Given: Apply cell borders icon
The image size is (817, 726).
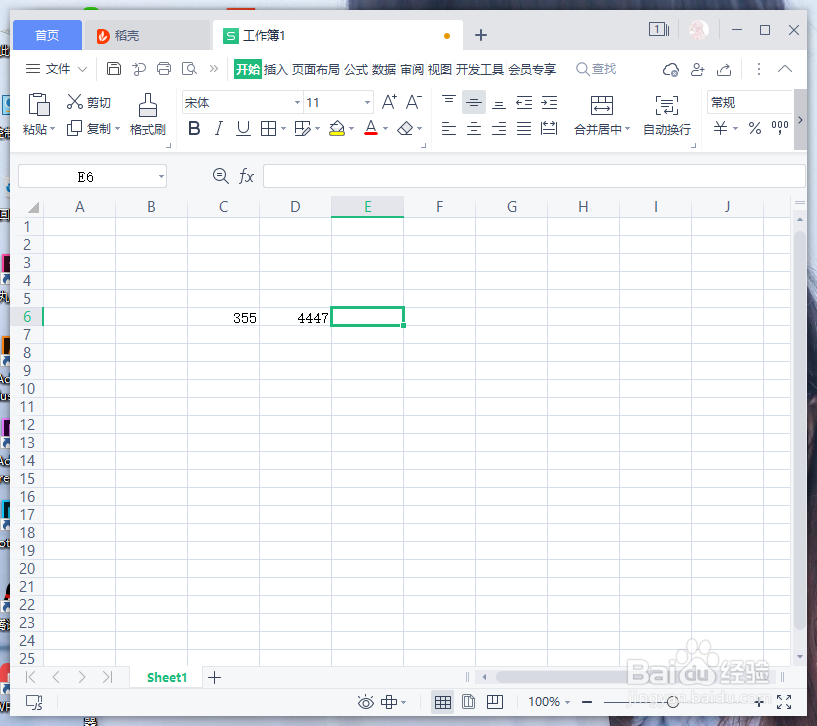Looking at the screenshot, I should coord(268,128).
